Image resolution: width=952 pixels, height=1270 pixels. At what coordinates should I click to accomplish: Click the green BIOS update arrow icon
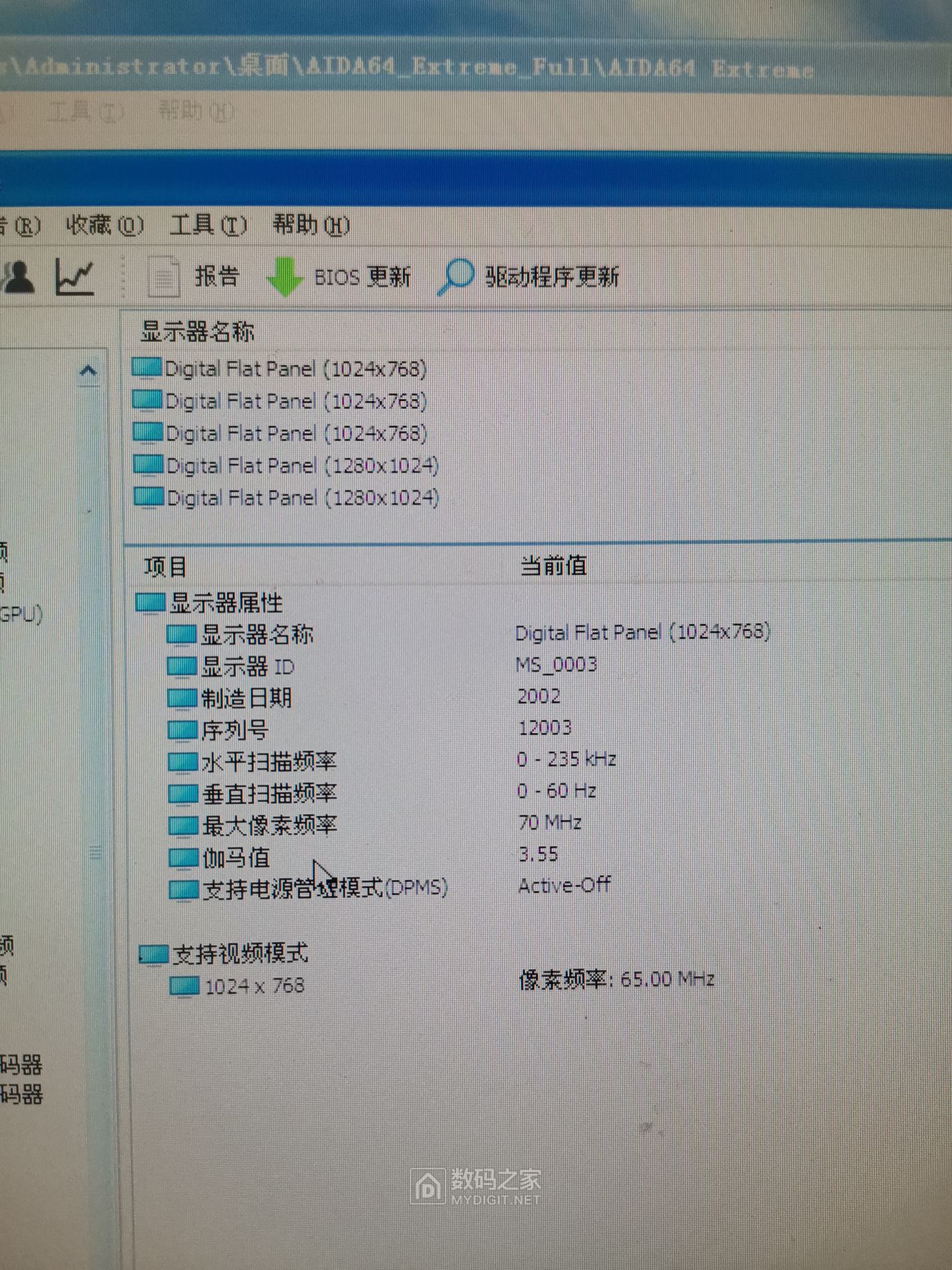[x=285, y=277]
